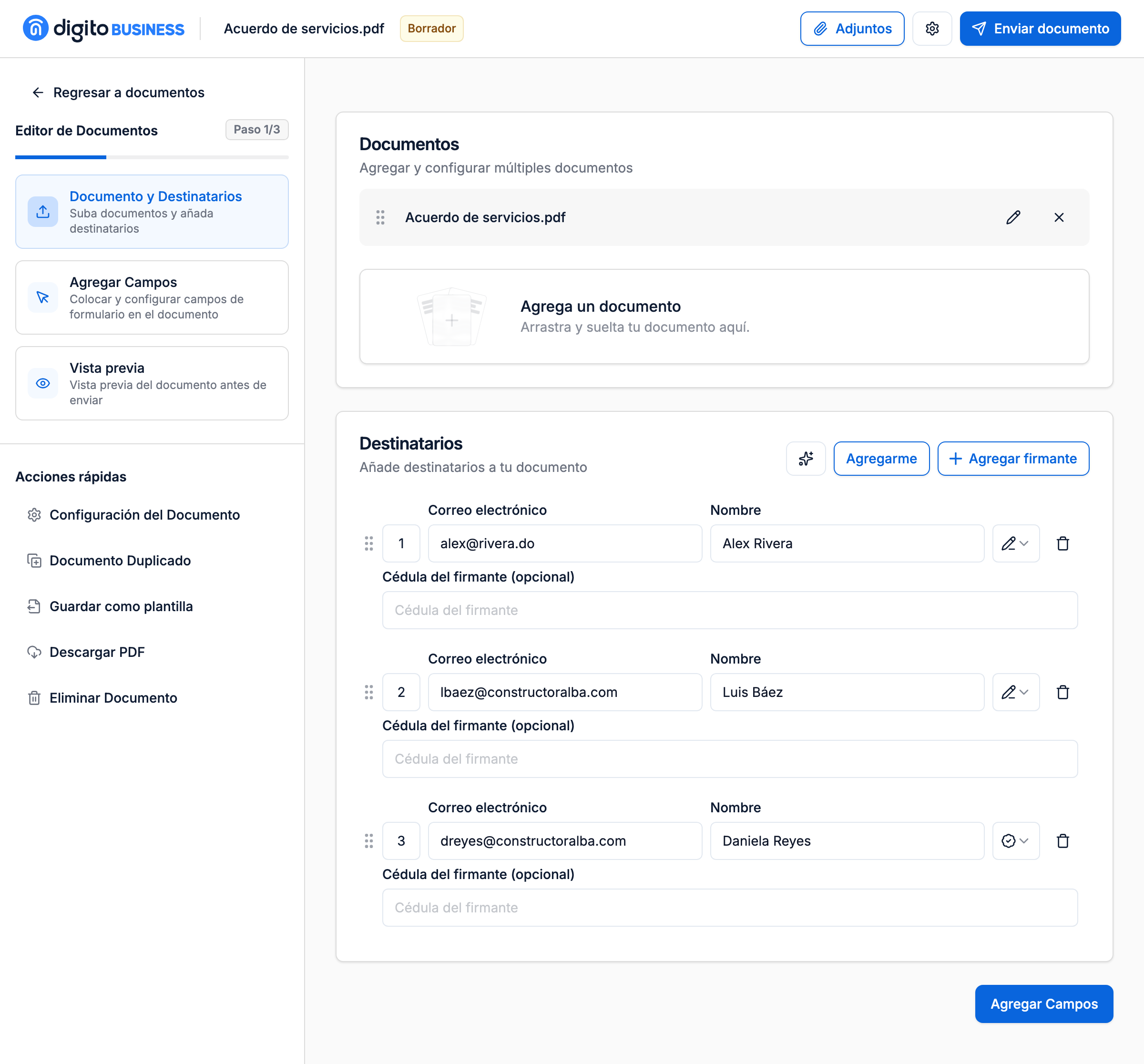This screenshot has height=1064, width=1144.
Task: Click Regresar a documentos
Action: click(x=118, y=92)
